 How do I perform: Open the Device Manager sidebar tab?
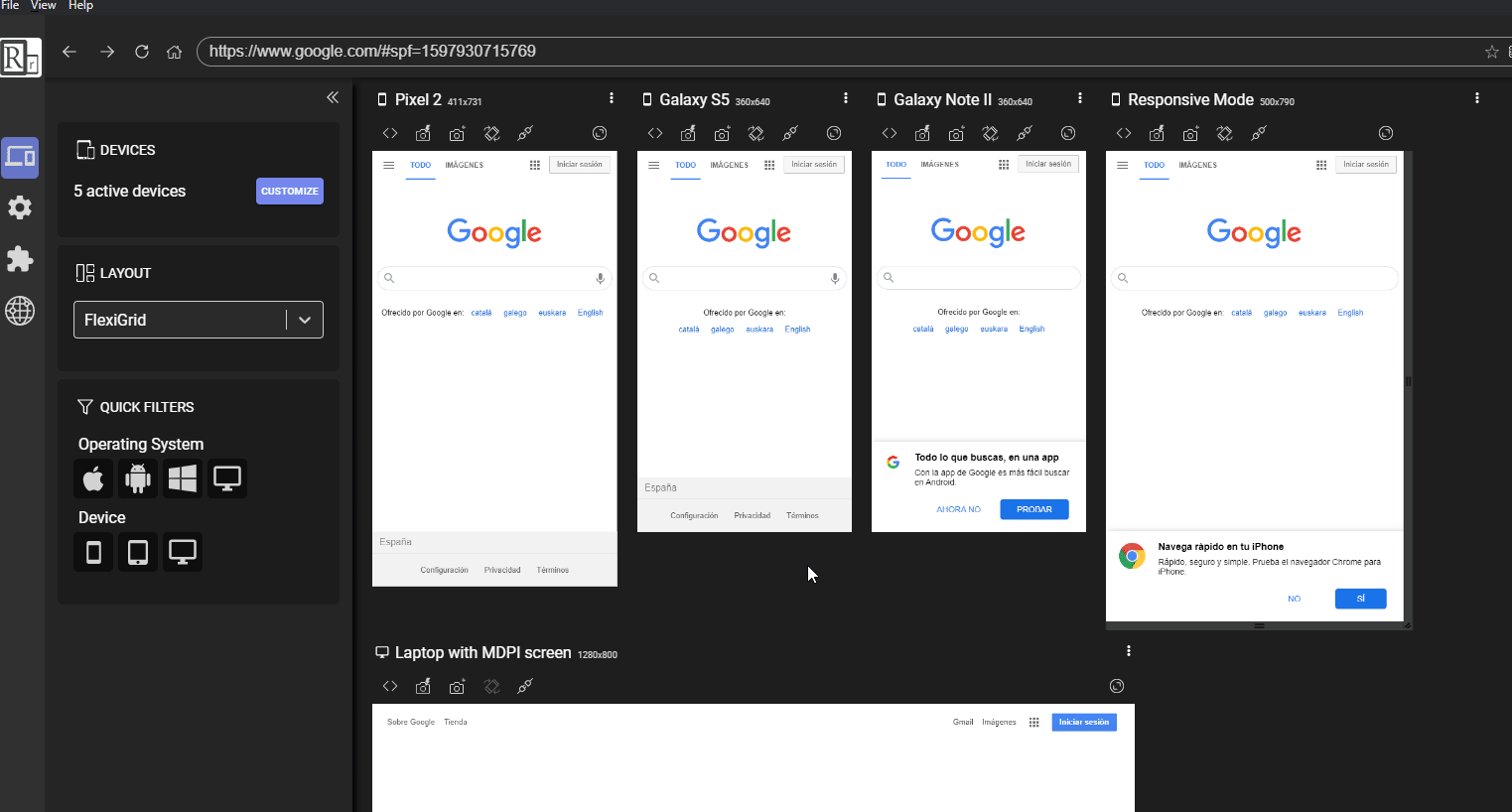[20, 157]
